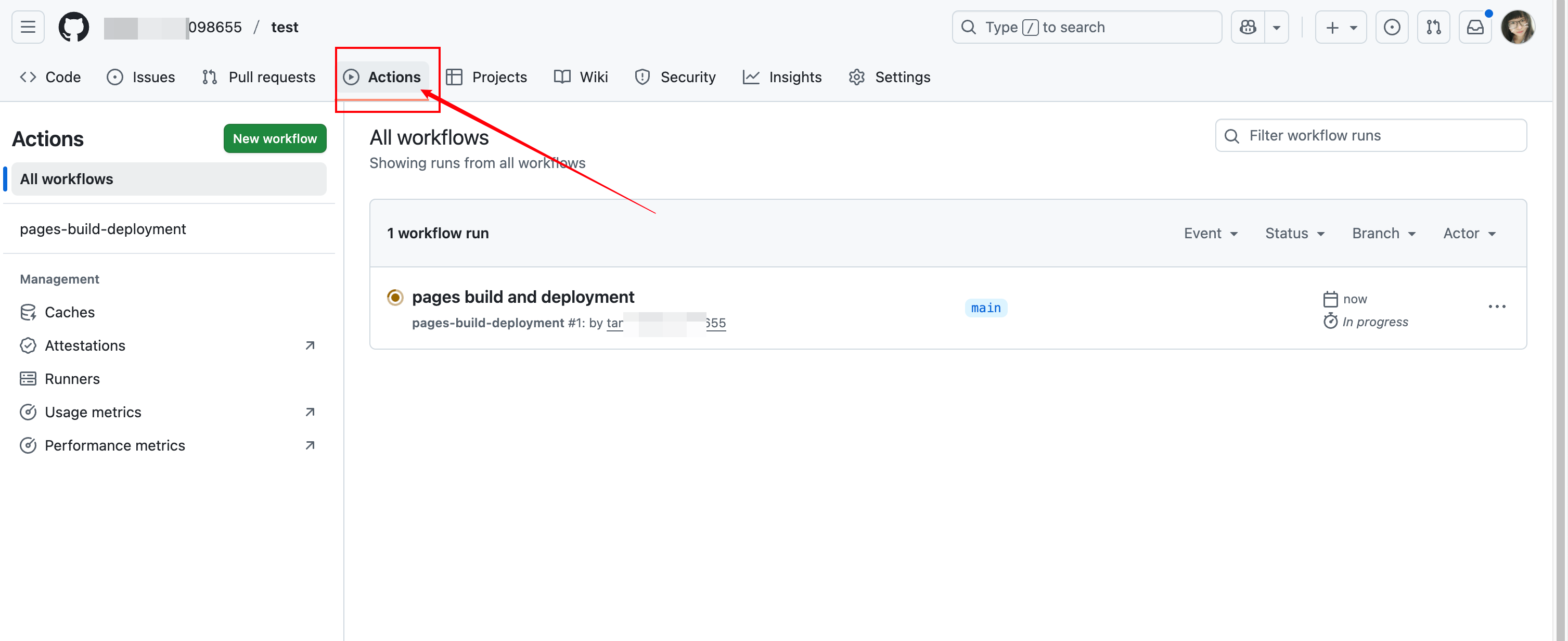Click the user profile avatar
The image size is (1568, 641).
click(x=1518, y=28)
